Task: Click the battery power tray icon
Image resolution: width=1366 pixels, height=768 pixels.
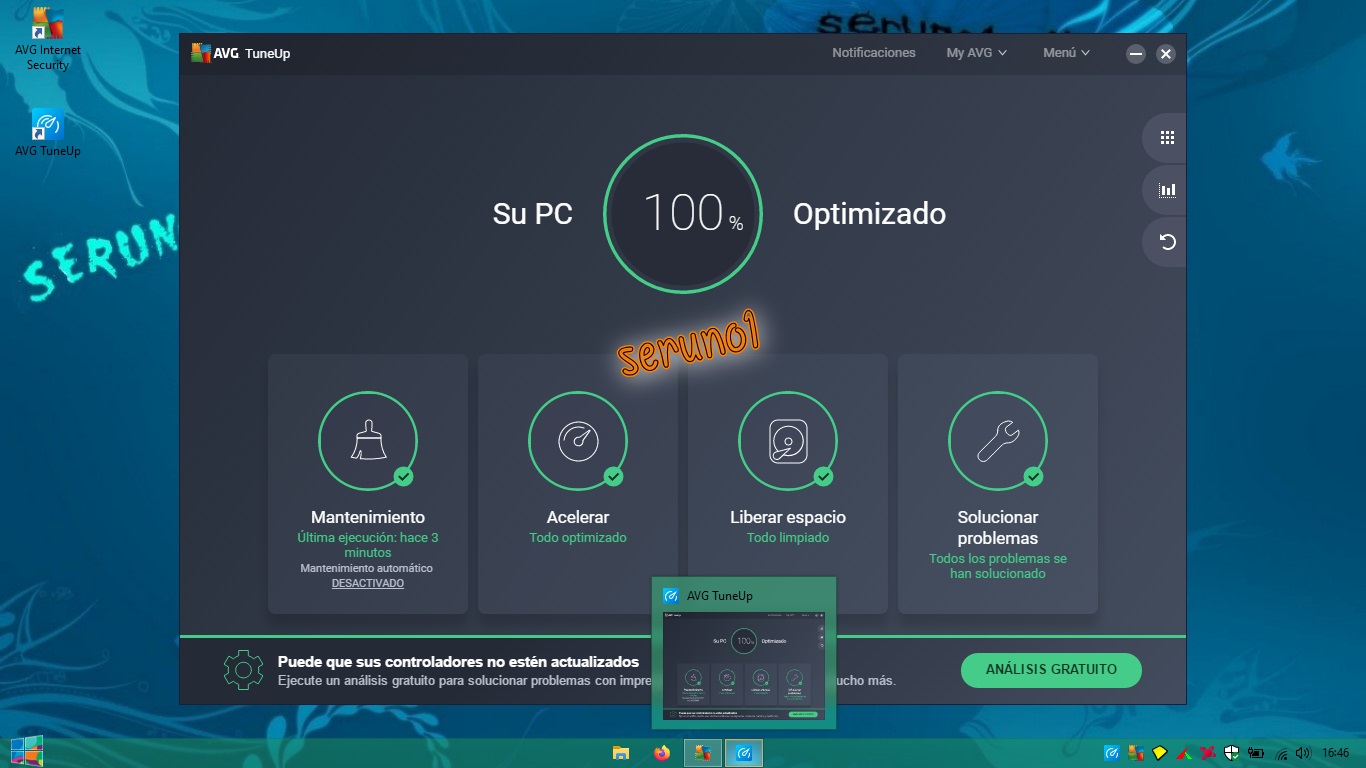Action: click(x=1256, y=753)
